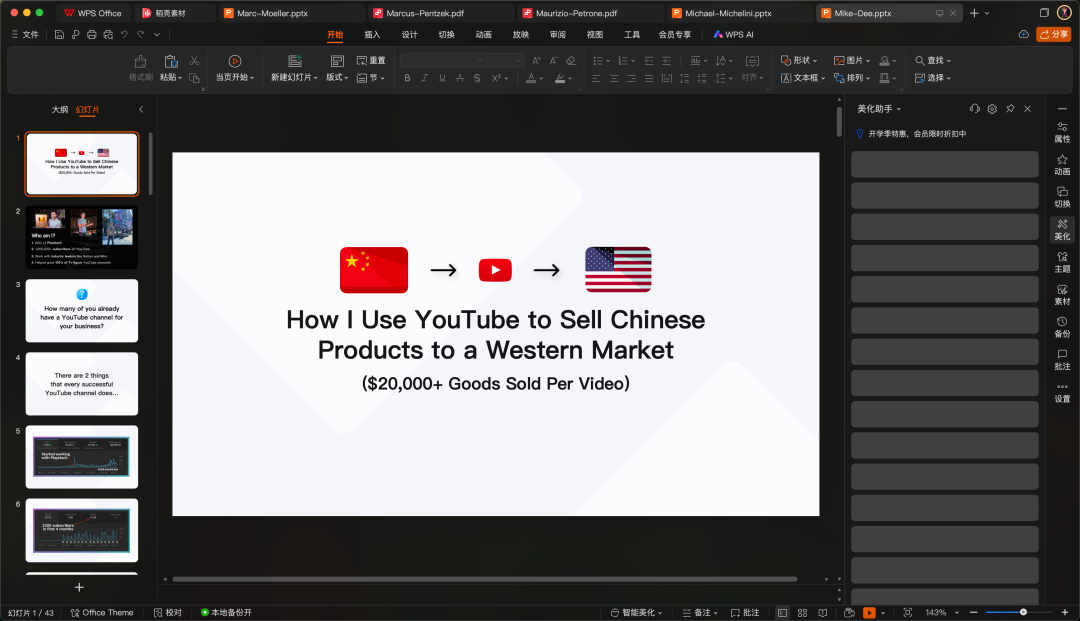
Task: Click the 新建幻灯片 new slide icon
Action: [295, 61]
